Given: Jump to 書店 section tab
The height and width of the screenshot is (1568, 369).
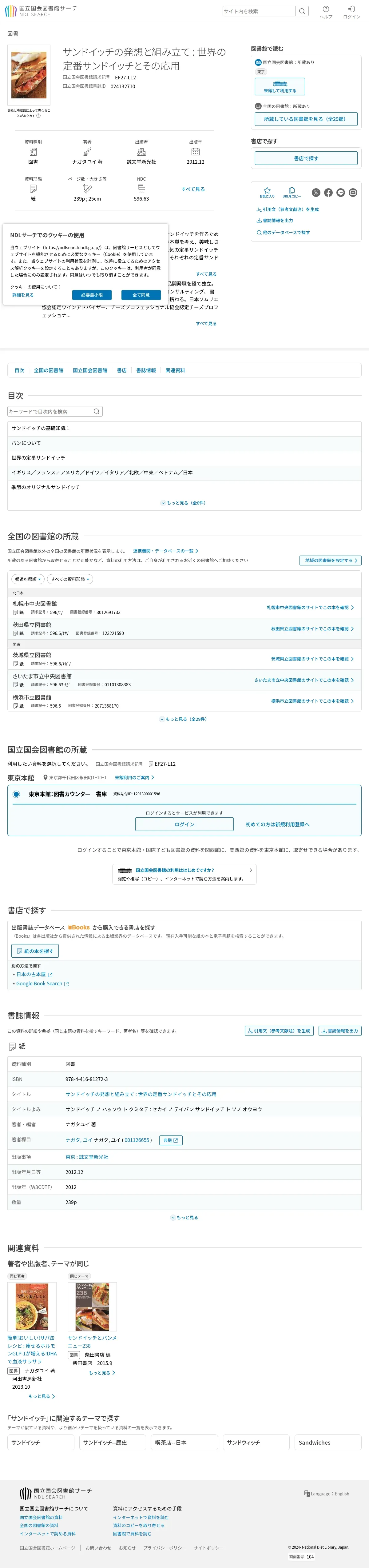Looking at the screenshot, I should click(122, 370).
